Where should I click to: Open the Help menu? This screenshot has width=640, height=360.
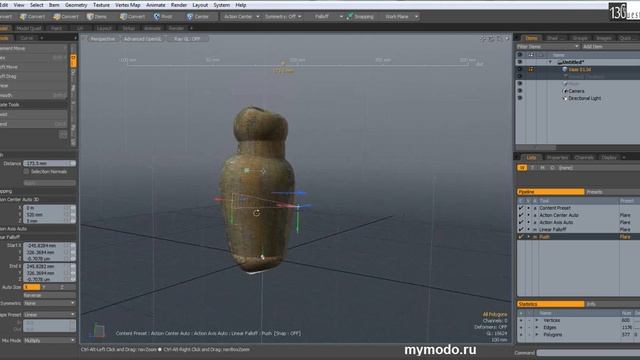(x=241, y=5)
